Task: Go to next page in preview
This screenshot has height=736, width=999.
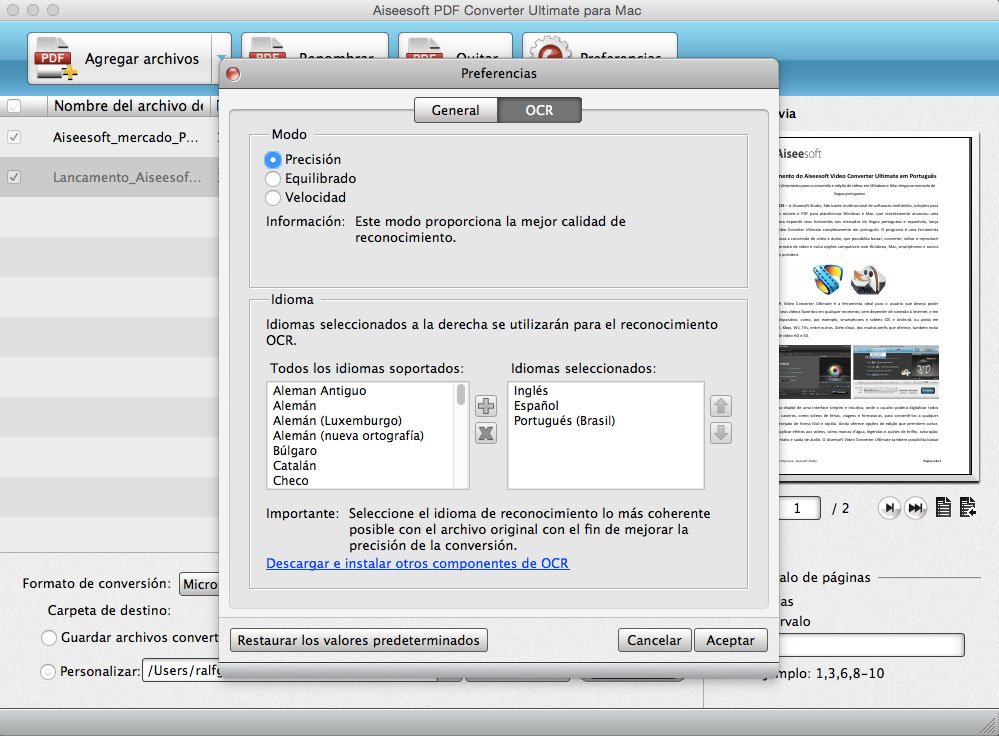Action: pyautogui.click(x=889, y=508)
